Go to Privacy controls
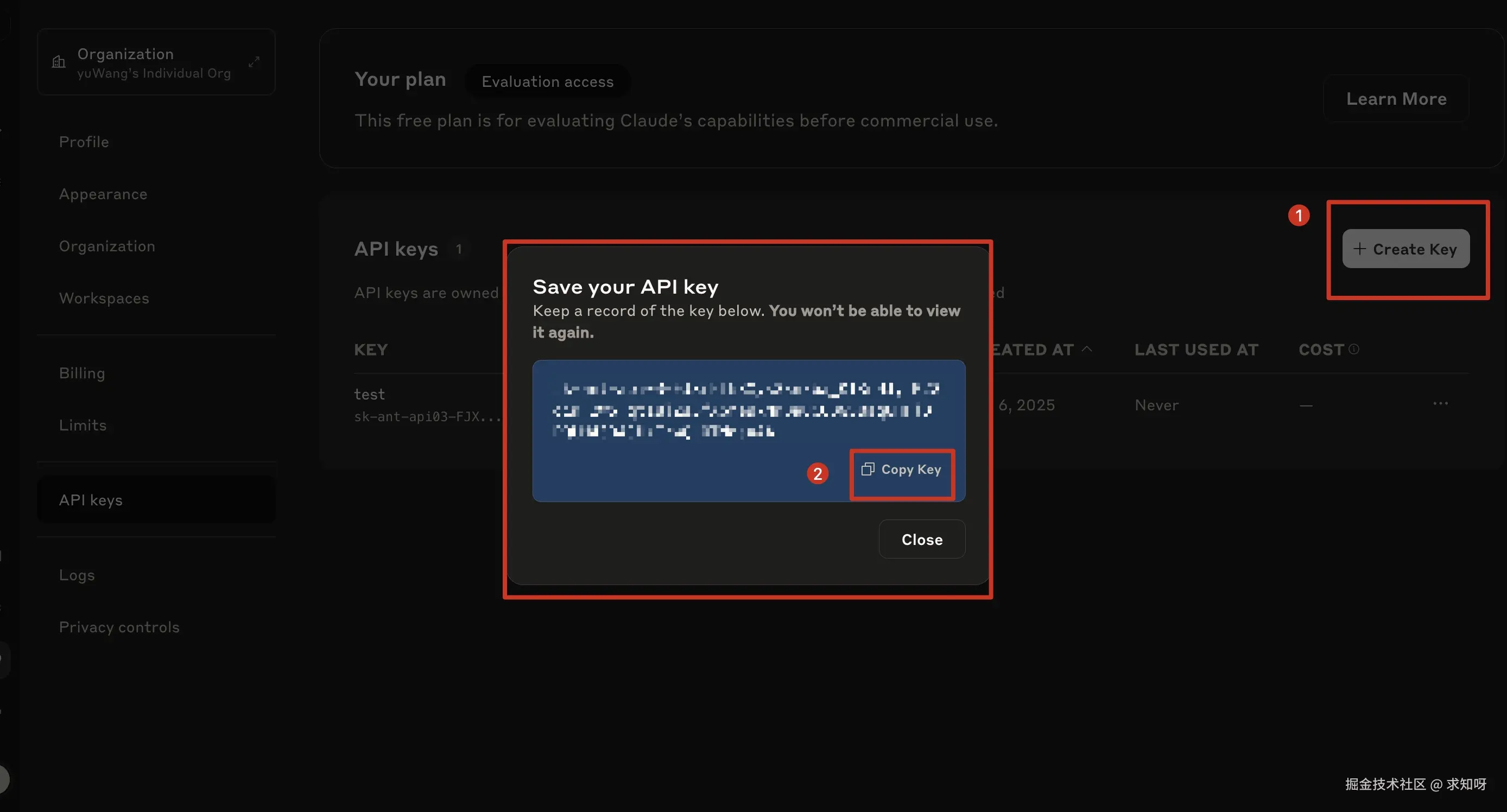 [119, 627]
